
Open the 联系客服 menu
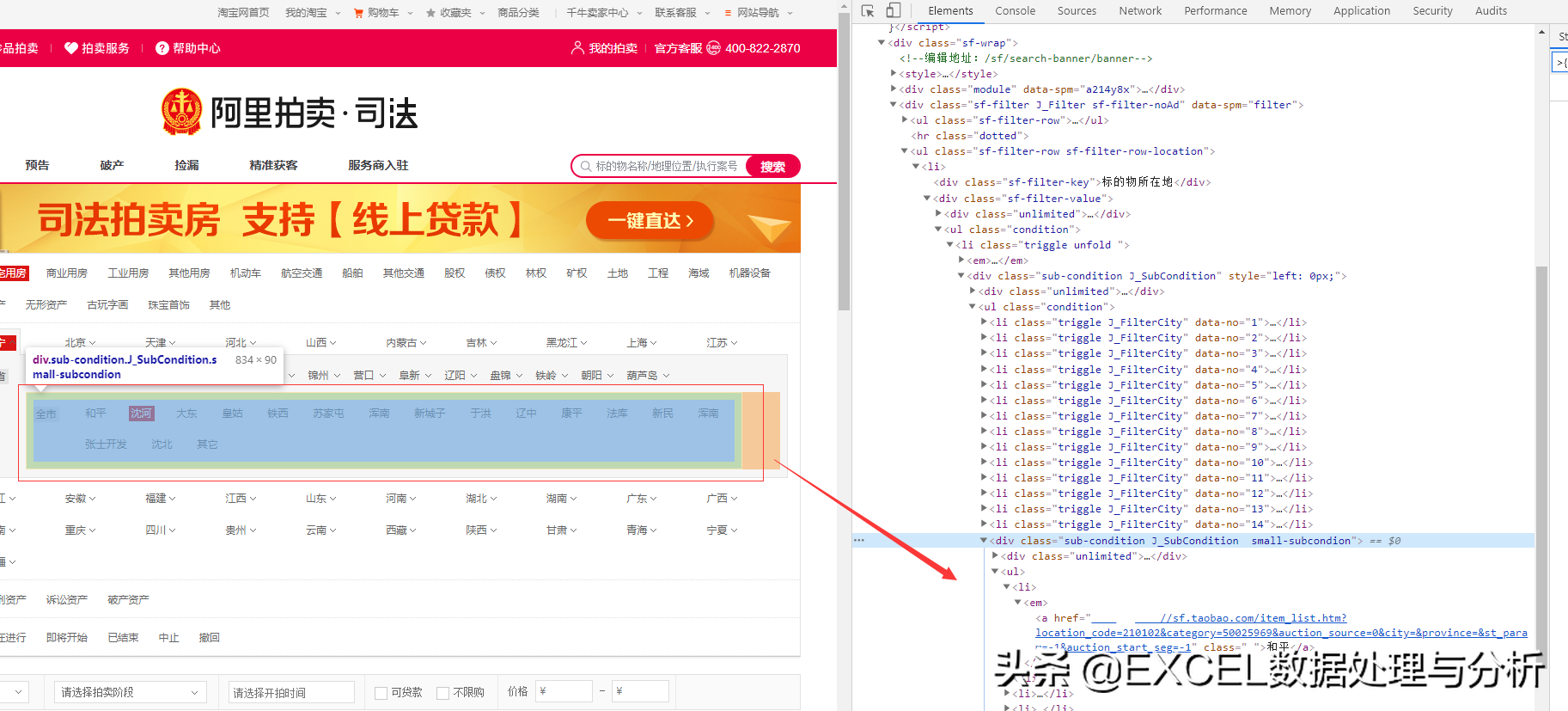coord(682,13)
